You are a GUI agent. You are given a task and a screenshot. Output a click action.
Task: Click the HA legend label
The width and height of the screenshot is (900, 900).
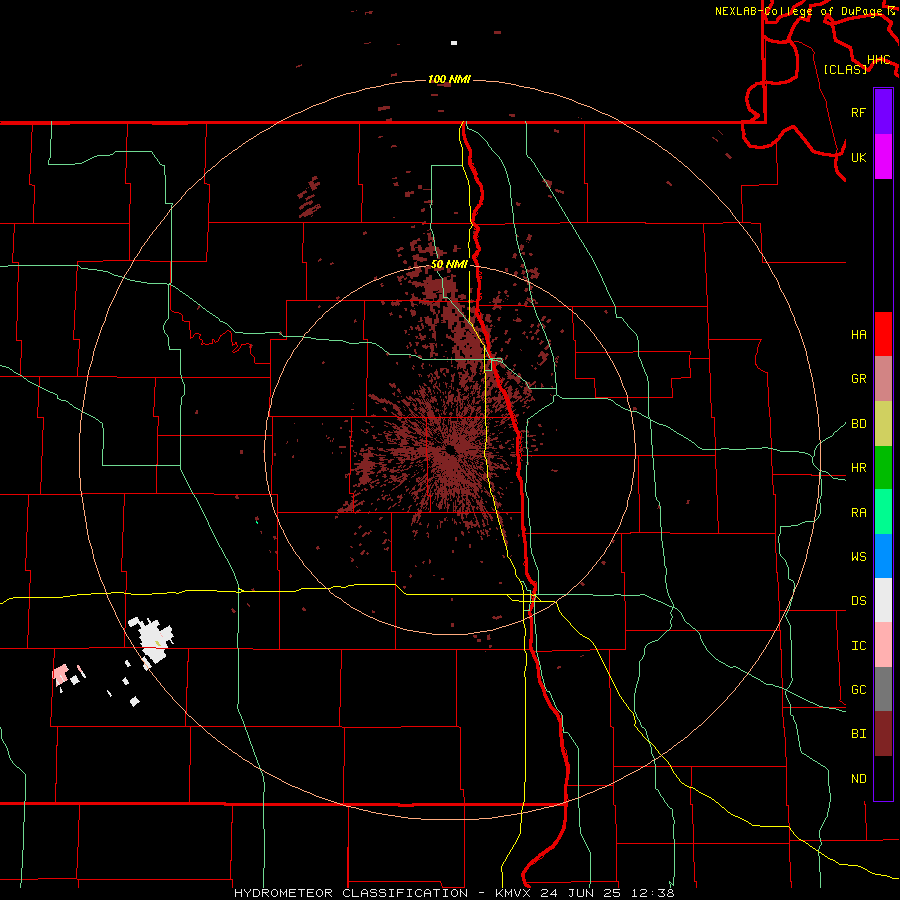coord(858,335)
